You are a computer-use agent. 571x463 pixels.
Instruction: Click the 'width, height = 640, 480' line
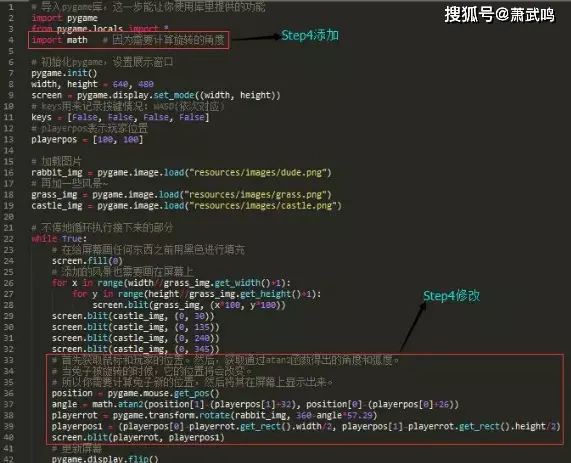click(x=92, y=84)
